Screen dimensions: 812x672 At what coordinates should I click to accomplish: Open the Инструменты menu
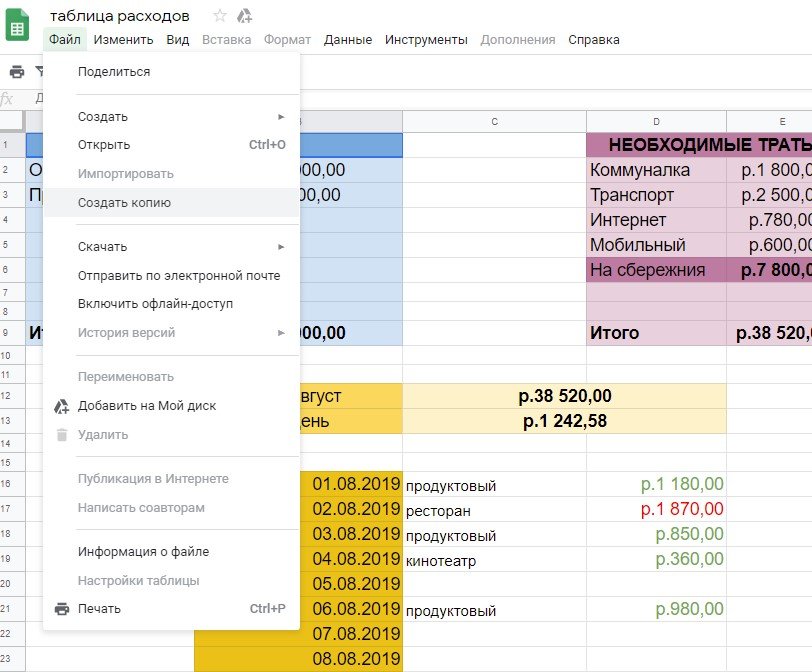pos(426,40)
